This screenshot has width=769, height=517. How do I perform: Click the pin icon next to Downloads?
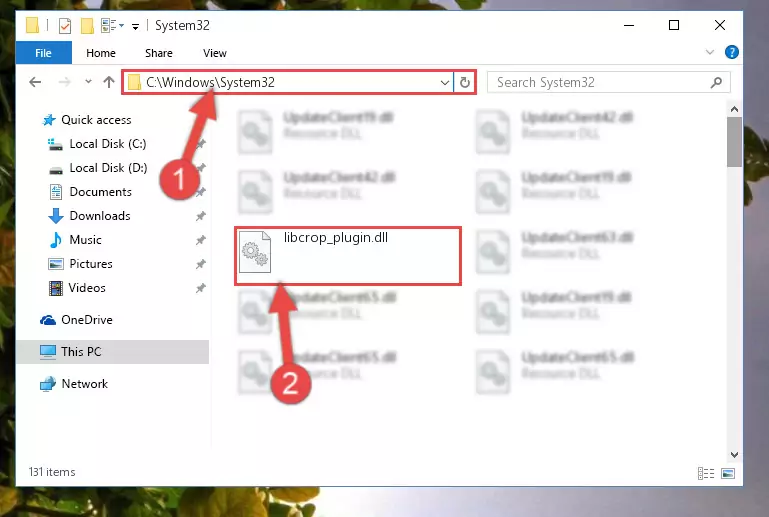coord(200,216)
